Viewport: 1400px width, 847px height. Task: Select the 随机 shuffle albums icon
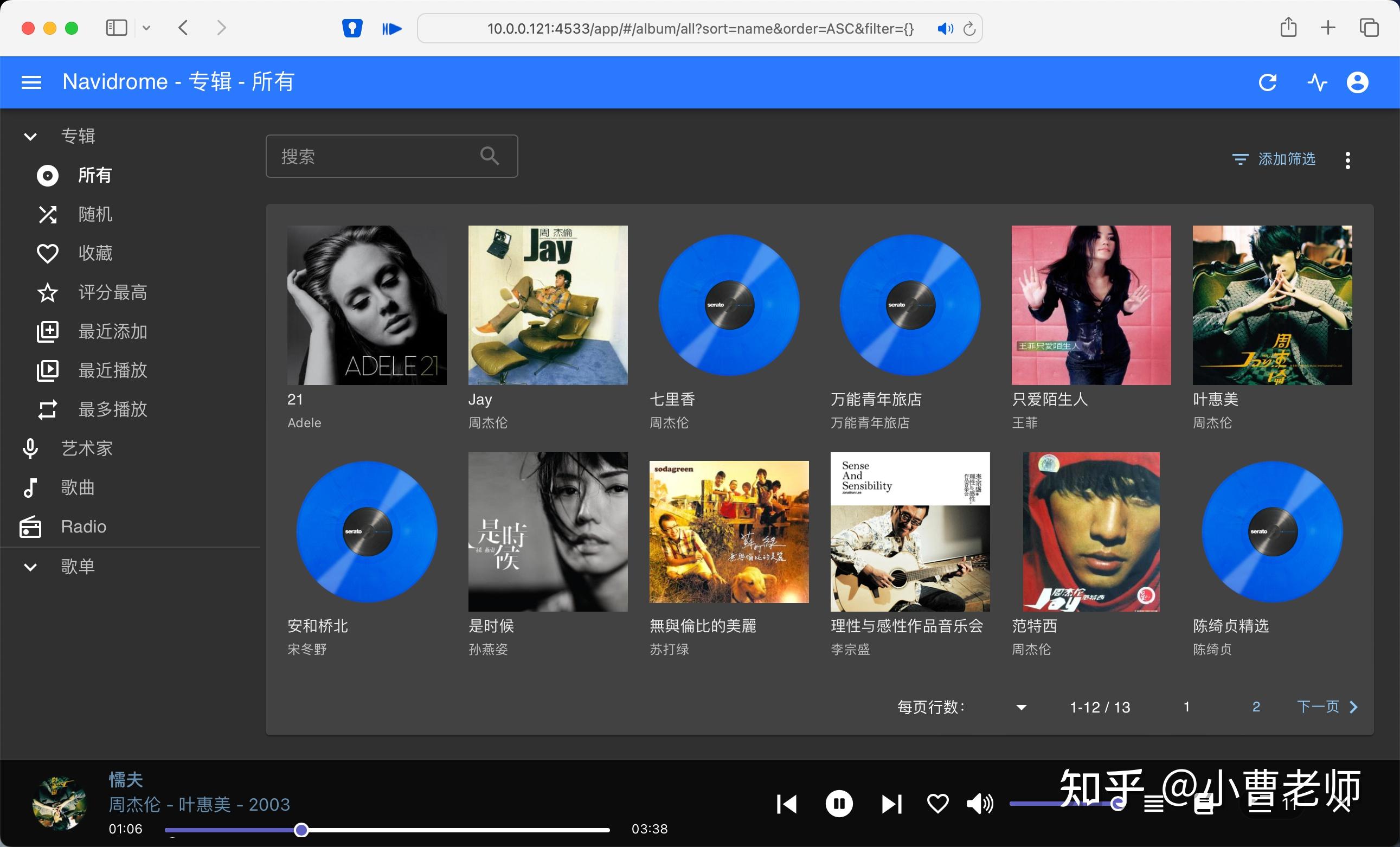[x=48, y=214]
